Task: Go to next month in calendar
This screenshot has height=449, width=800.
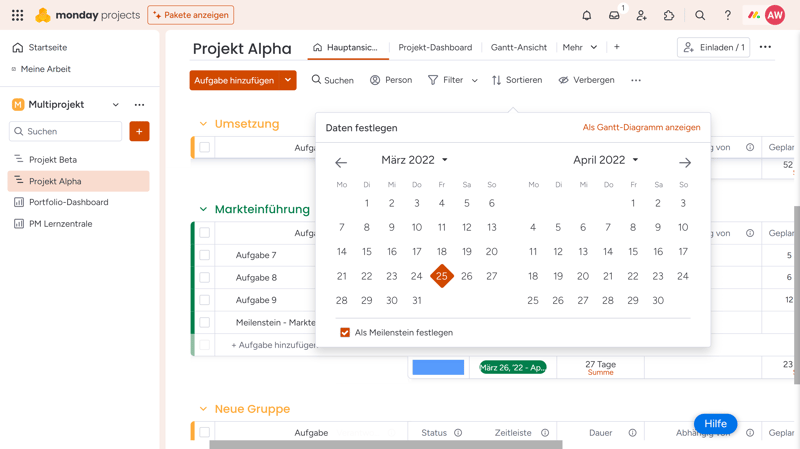Action: [685, 162]
